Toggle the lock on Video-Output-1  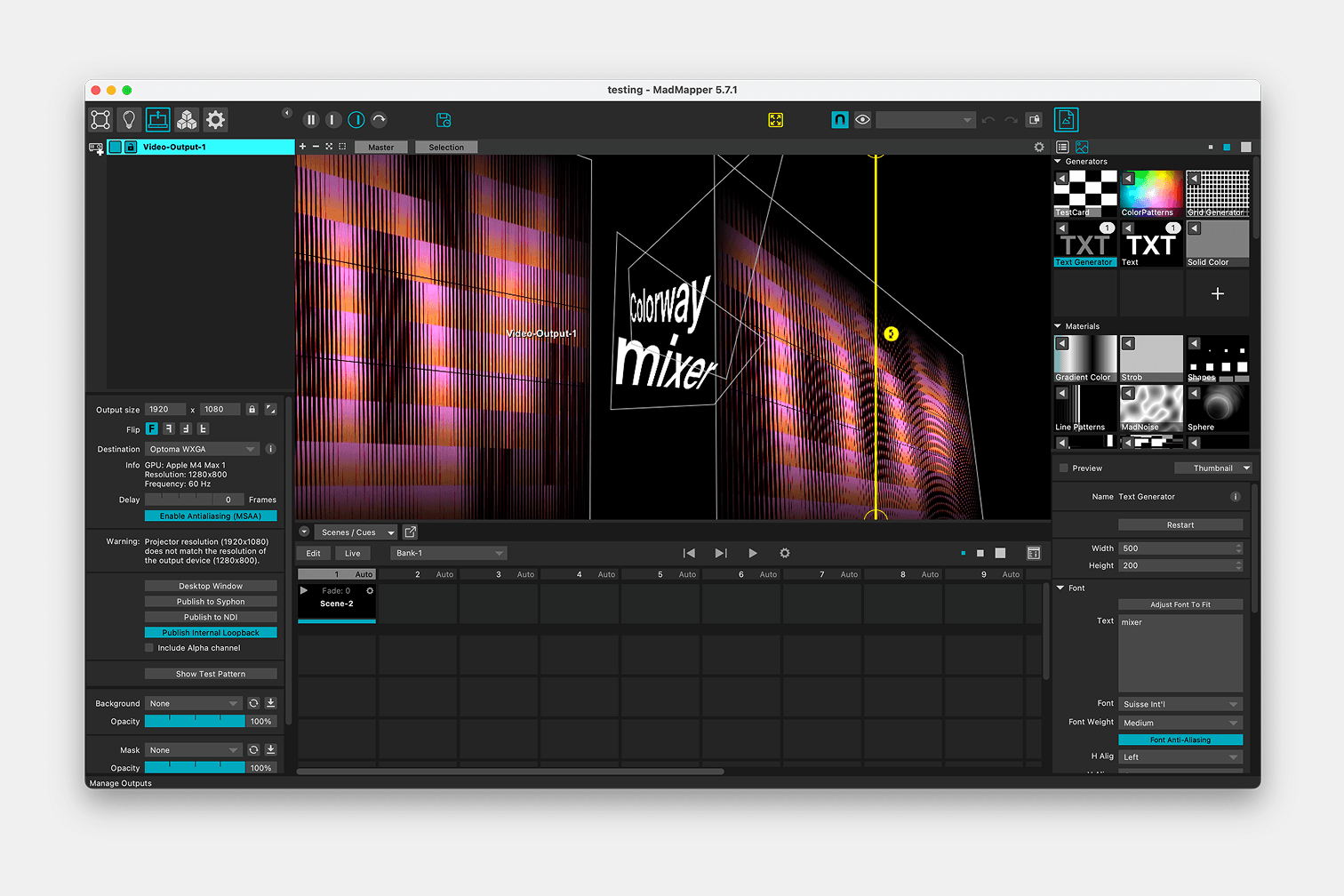tap(131, 148)
